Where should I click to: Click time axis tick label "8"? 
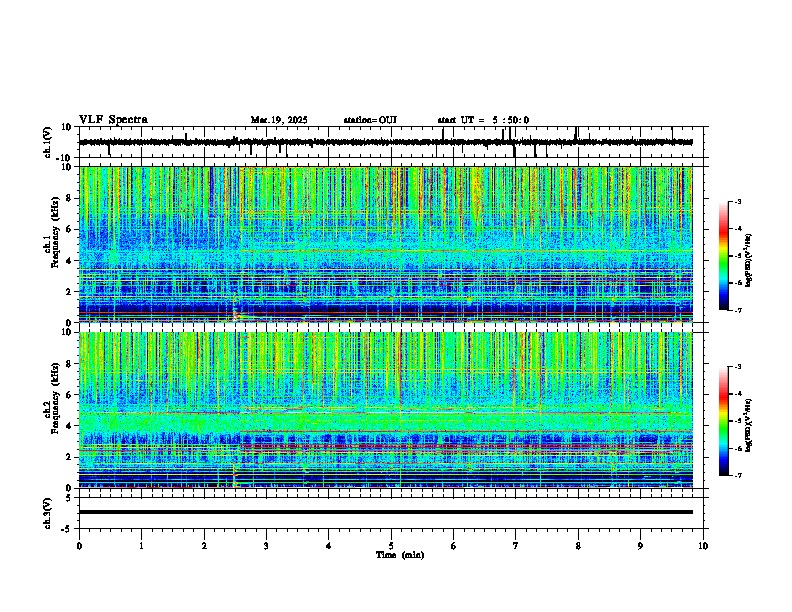[578, 546]
